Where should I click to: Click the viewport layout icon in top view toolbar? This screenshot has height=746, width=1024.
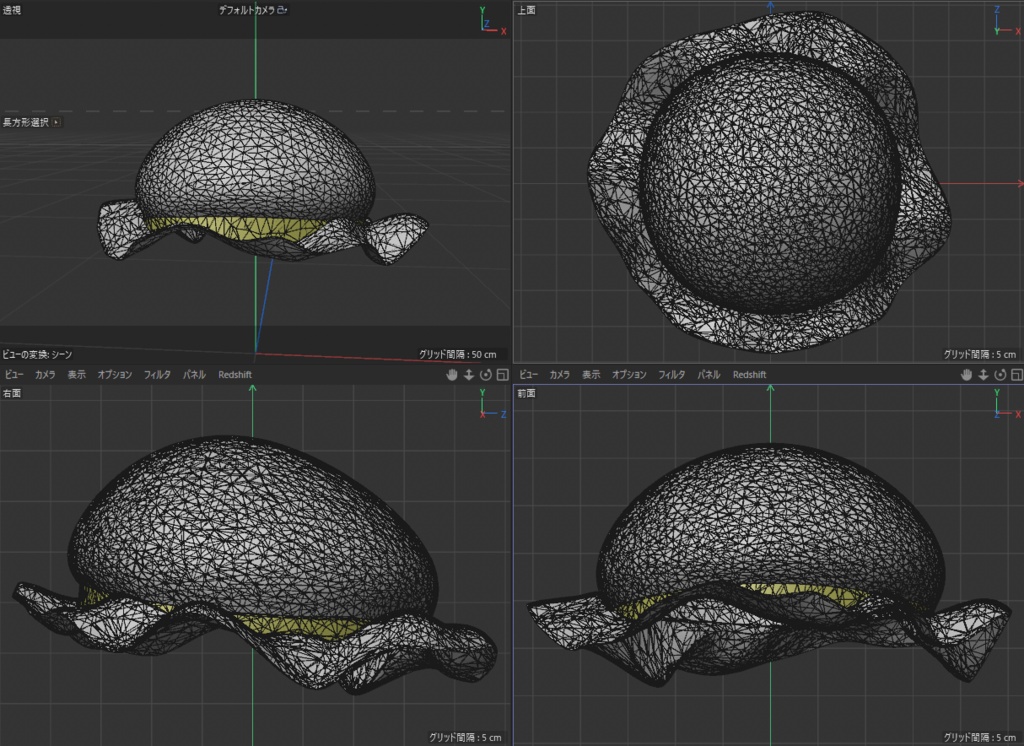pyautogui.click(x=1015, y=374)
